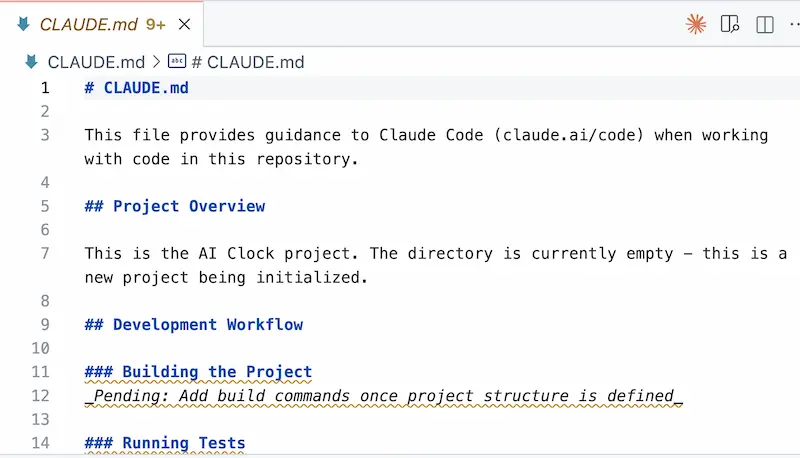Click the '## Project Overview' heading

[175, 206]
